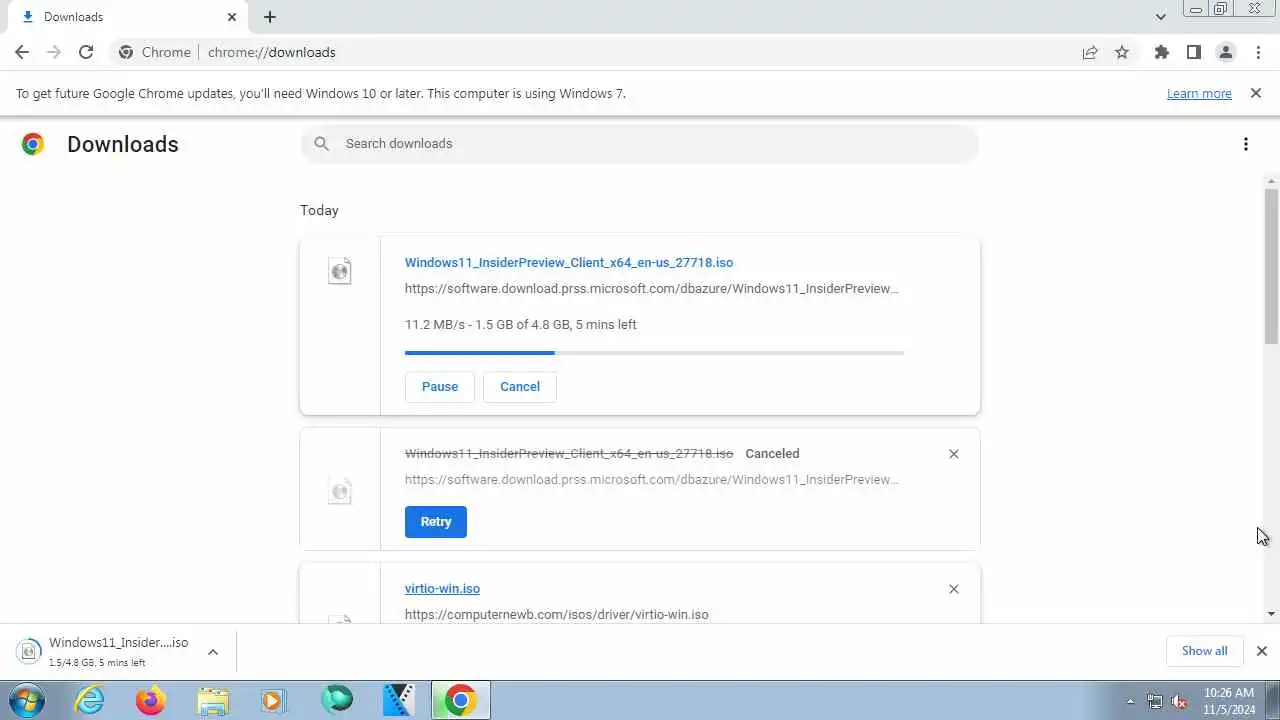Viewport: 1280px width, 720px height.
Task: Click the muted volume tray icon
Action: click(1180, 701)
